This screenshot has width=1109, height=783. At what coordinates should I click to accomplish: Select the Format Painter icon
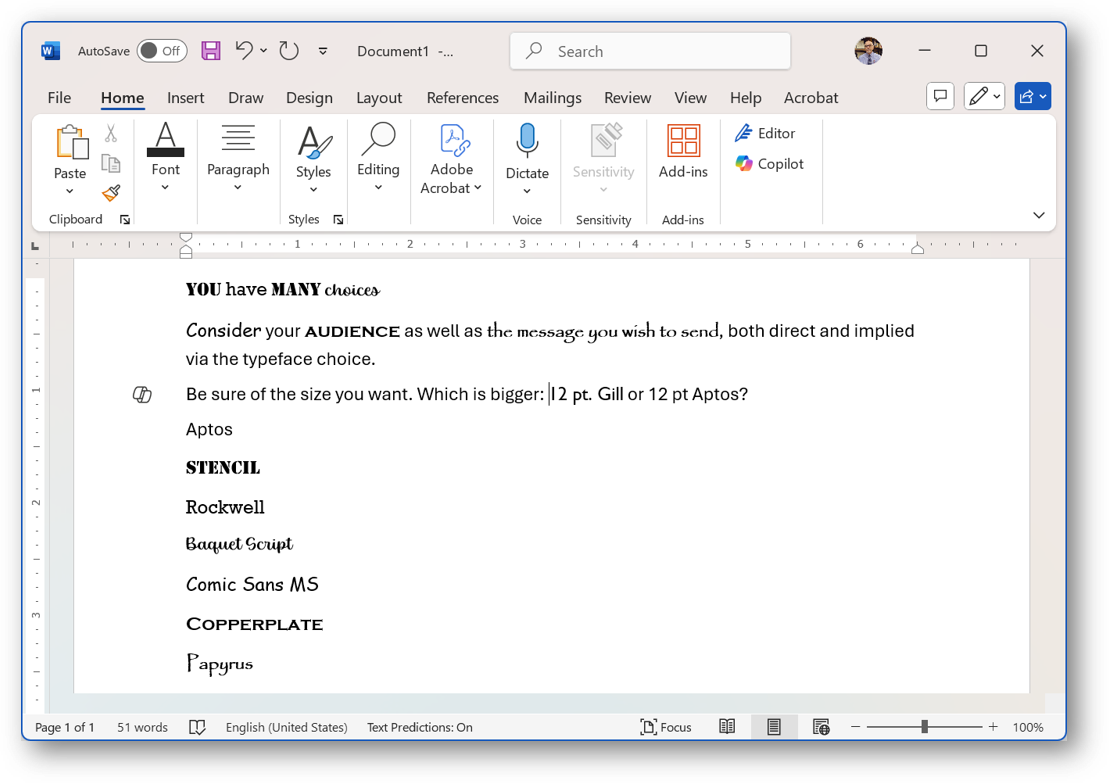(x=110, y=191)
